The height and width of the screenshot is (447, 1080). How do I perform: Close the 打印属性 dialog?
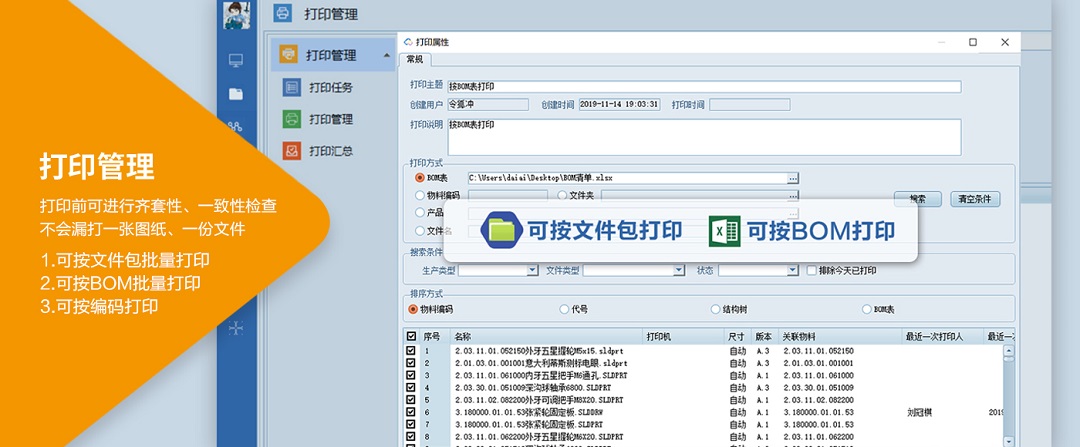(x=1005, y=42)
